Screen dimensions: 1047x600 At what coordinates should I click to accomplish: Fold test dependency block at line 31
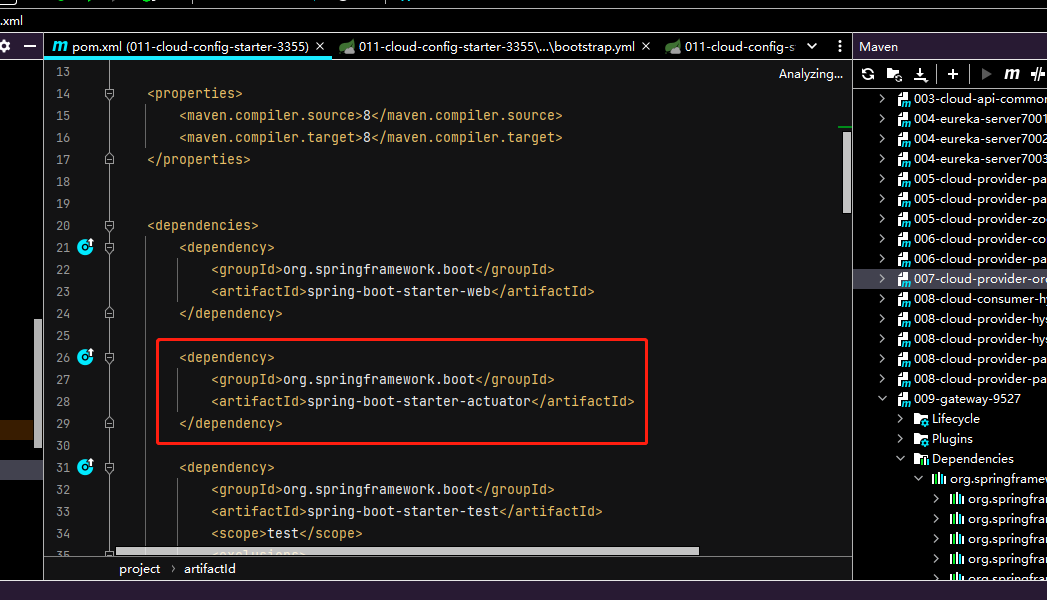pyautogui.click(x=110, y=468)
